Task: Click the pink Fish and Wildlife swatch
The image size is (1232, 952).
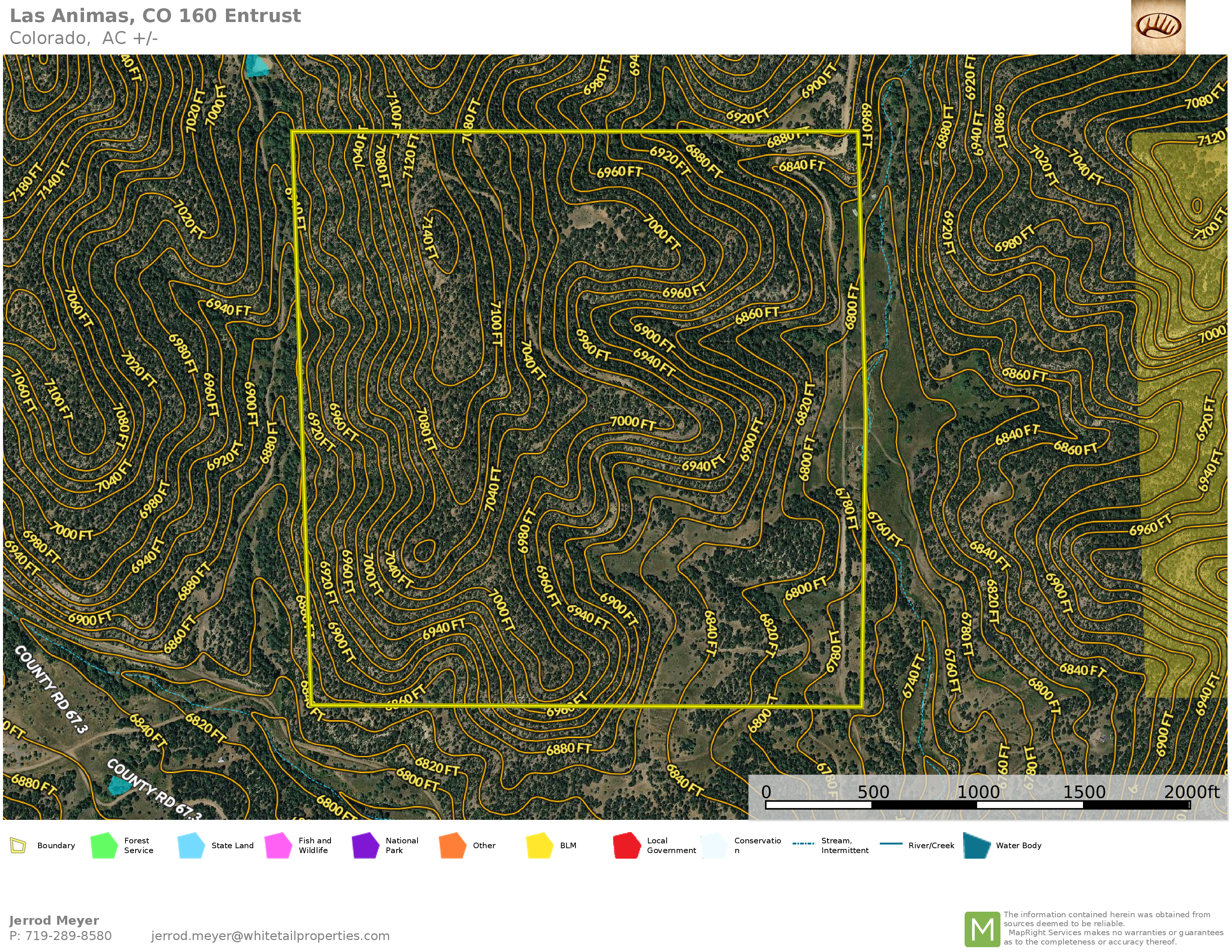Action: coord(278,845)
